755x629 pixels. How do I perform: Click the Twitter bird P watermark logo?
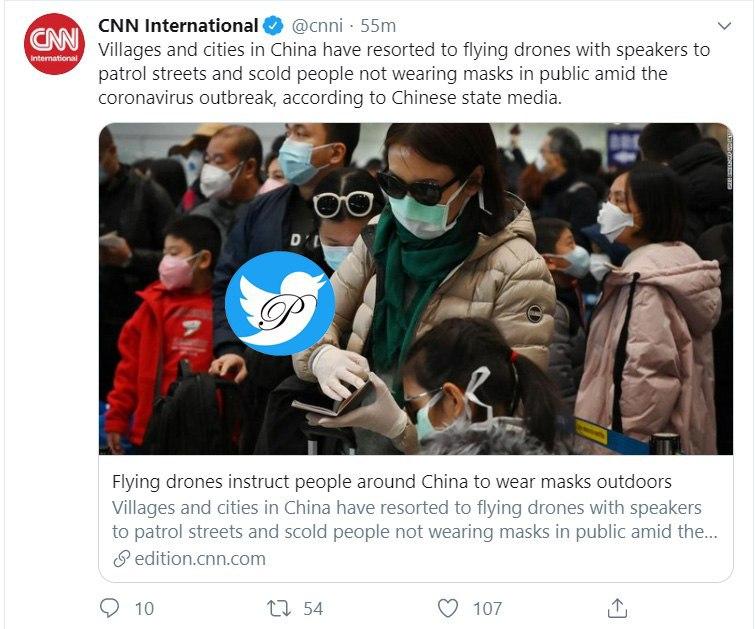pos(280,303)
